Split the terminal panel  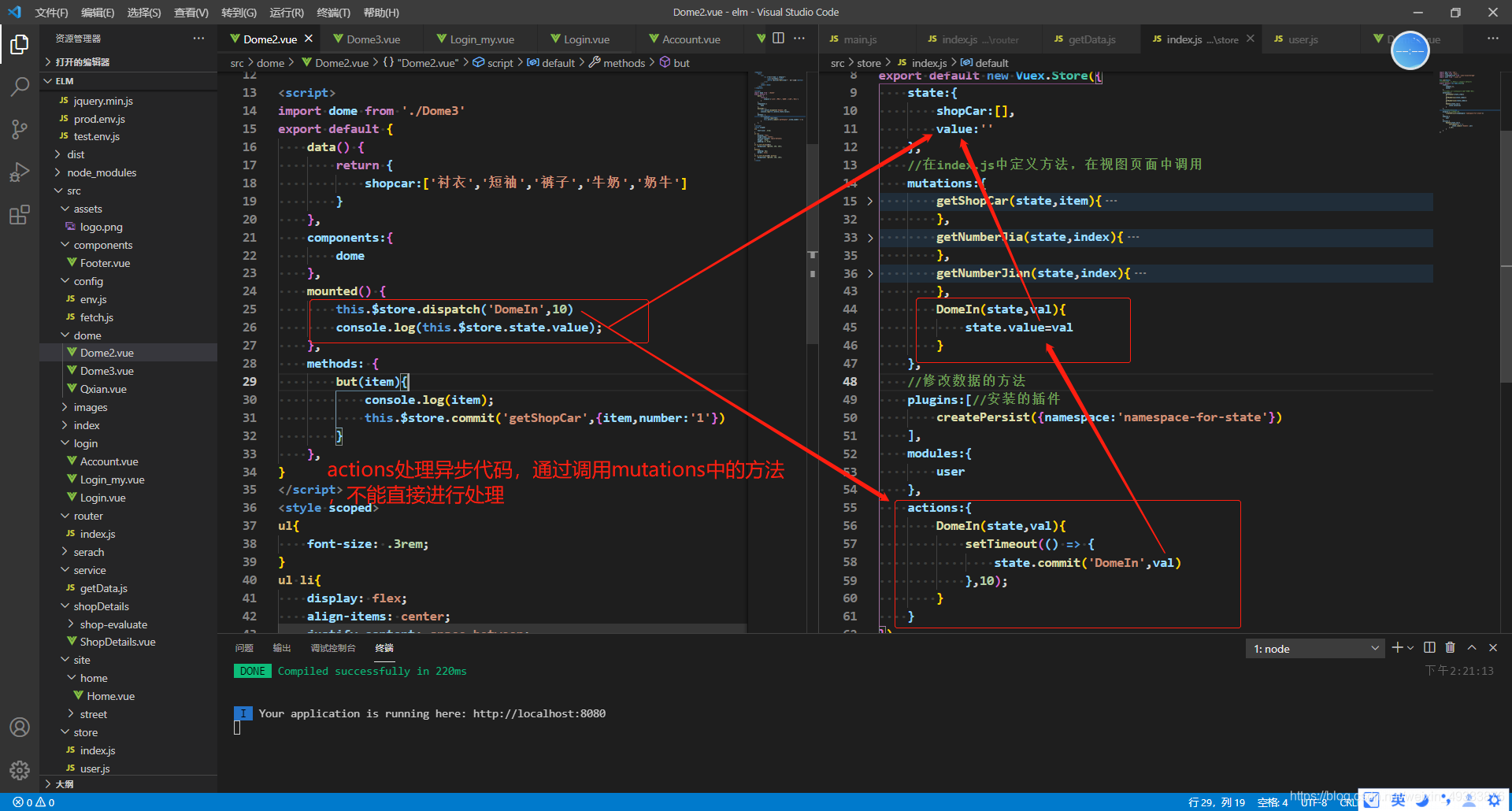[x=1429, y=648]
